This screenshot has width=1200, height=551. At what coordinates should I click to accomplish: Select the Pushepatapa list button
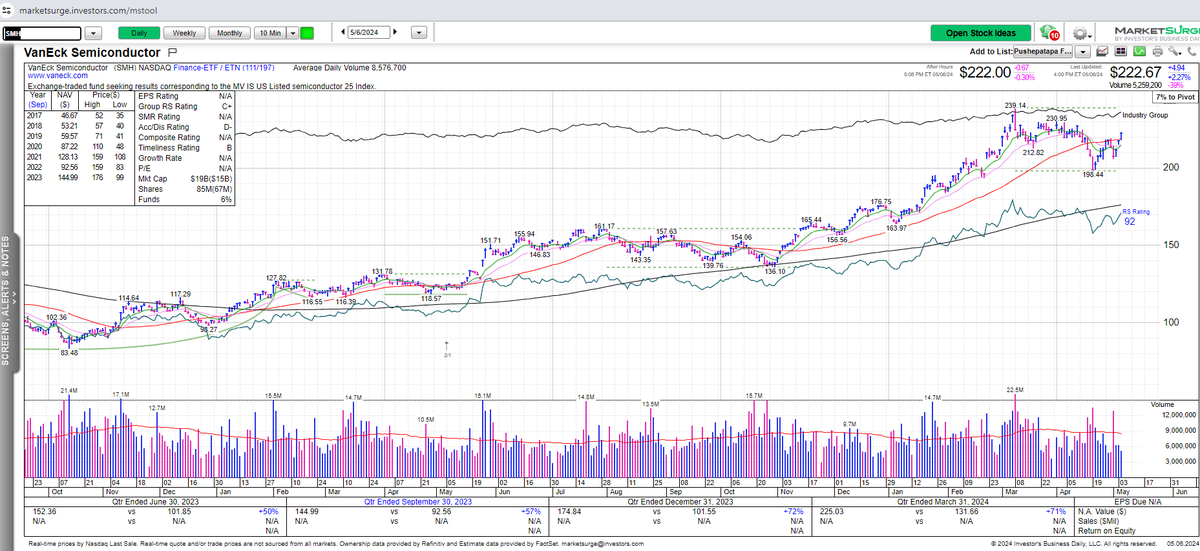(1042, 51)
